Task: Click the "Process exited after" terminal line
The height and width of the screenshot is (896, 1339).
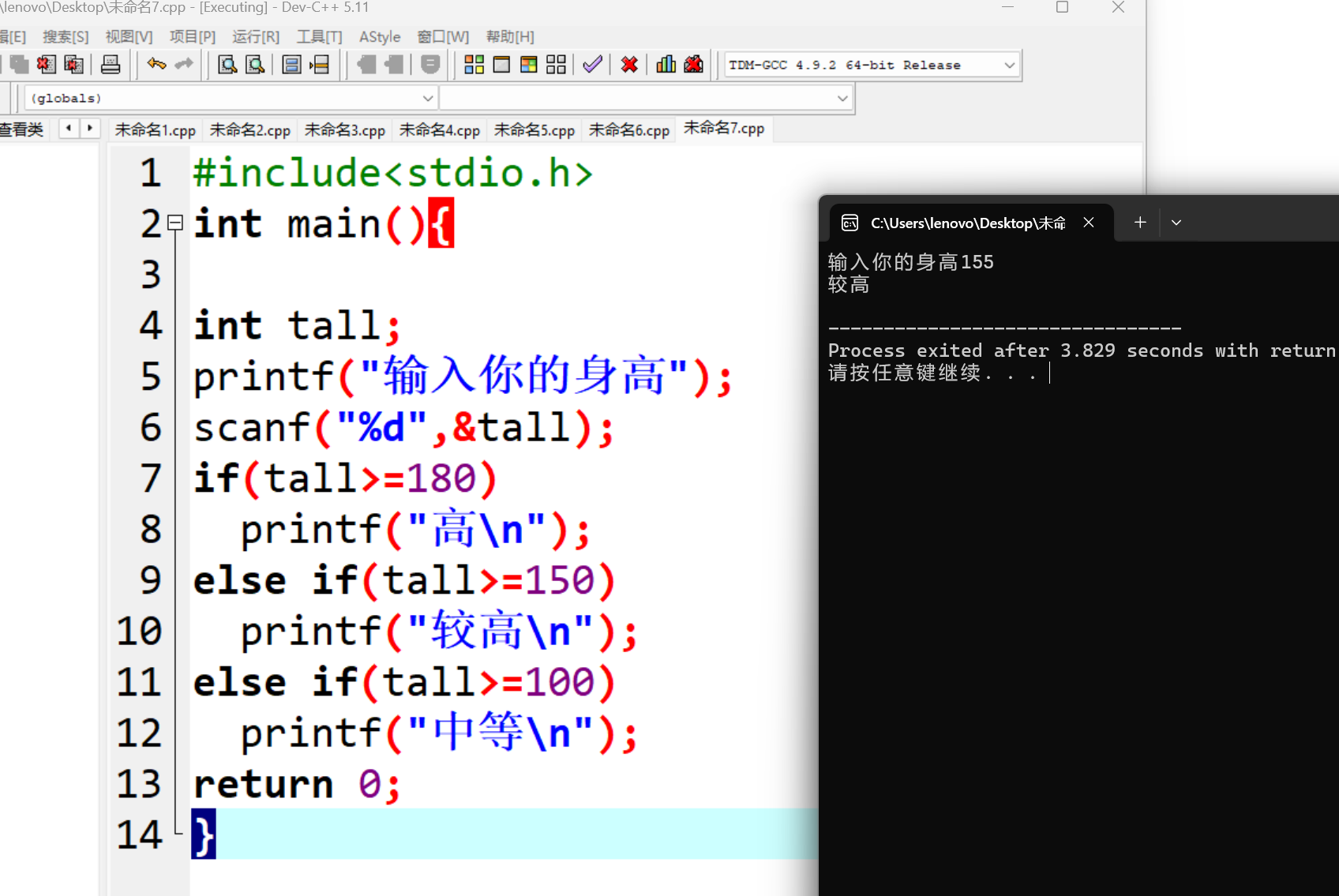Action: (1082, 351)
